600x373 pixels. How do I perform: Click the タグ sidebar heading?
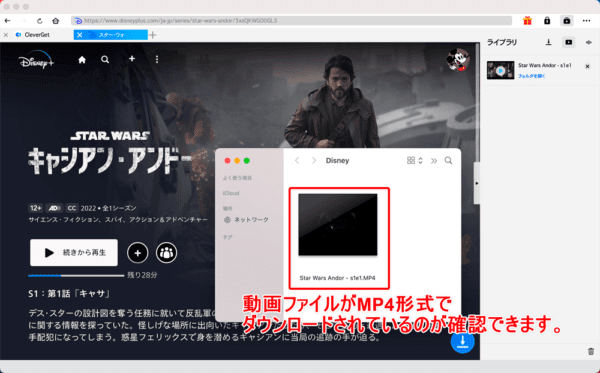(227, 237)
